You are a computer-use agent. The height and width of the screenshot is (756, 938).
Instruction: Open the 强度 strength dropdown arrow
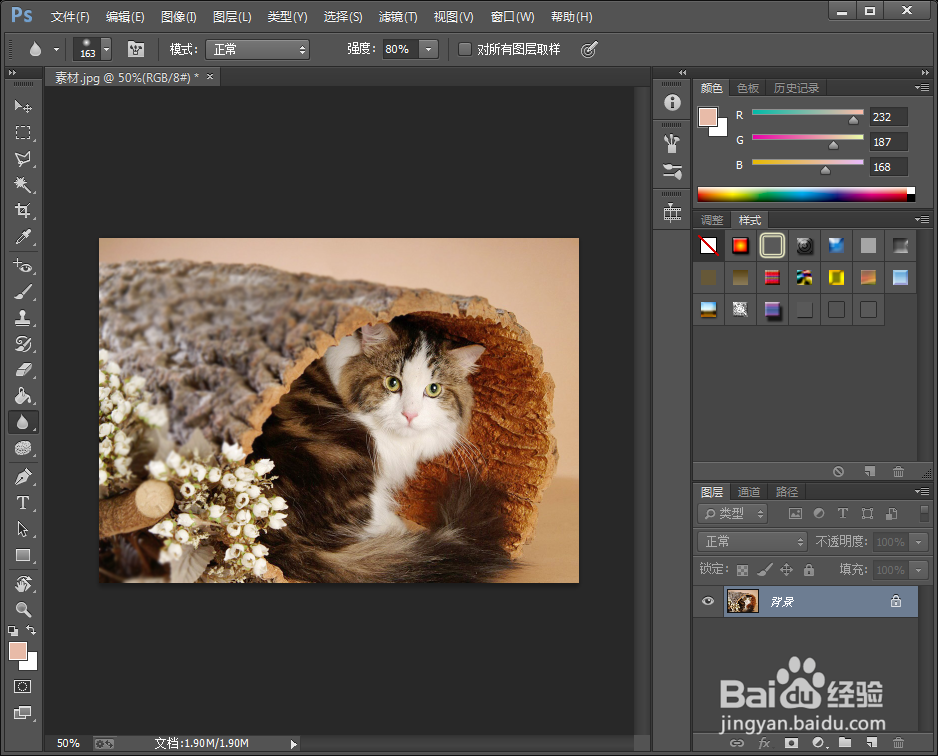(429, 49)
